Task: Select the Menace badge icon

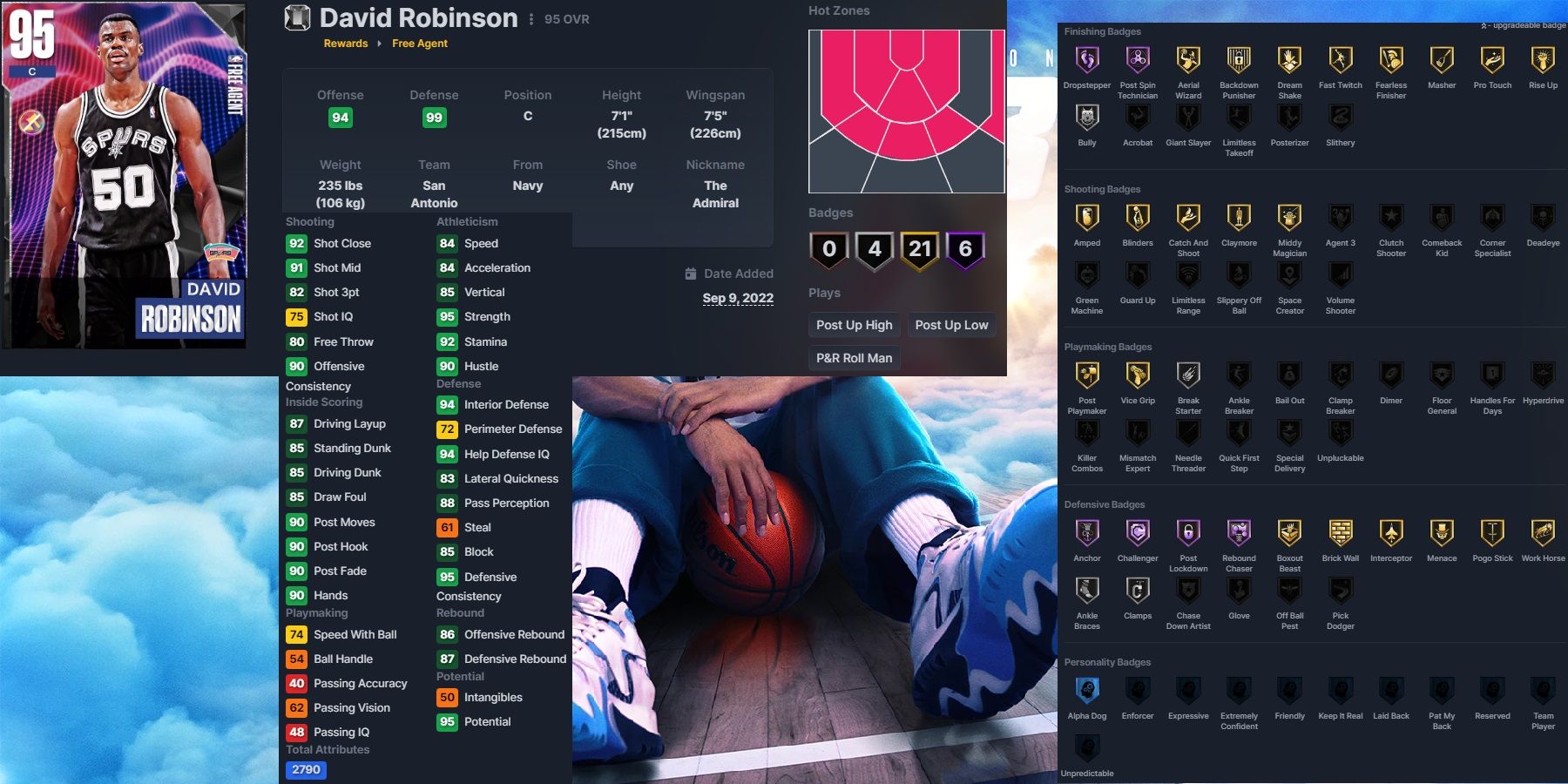Action: [1442, 533]
